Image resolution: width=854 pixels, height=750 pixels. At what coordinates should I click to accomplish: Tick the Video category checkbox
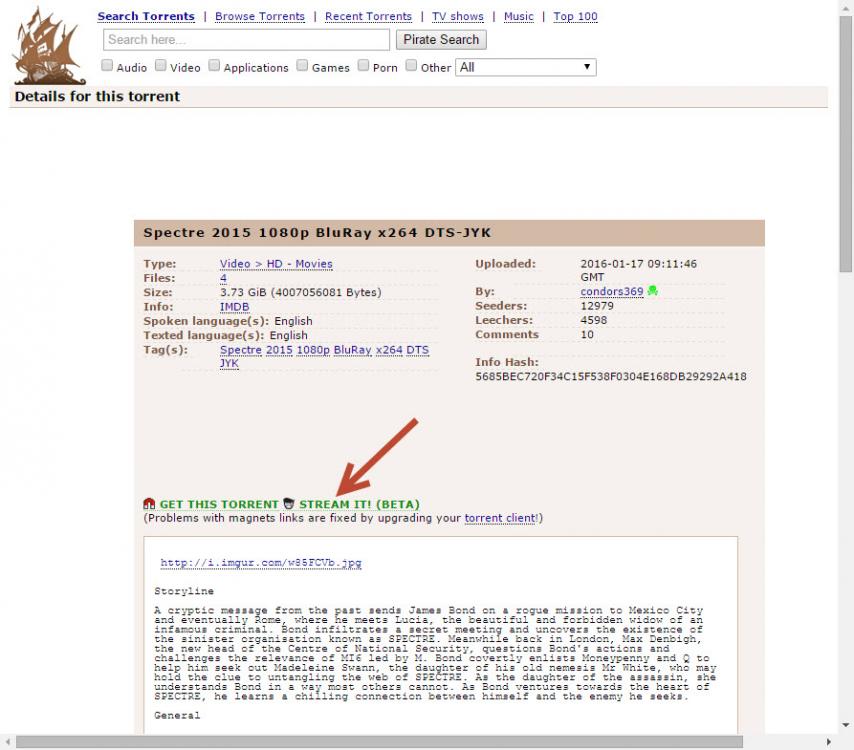pyautogui.click(x=161, y=67)
